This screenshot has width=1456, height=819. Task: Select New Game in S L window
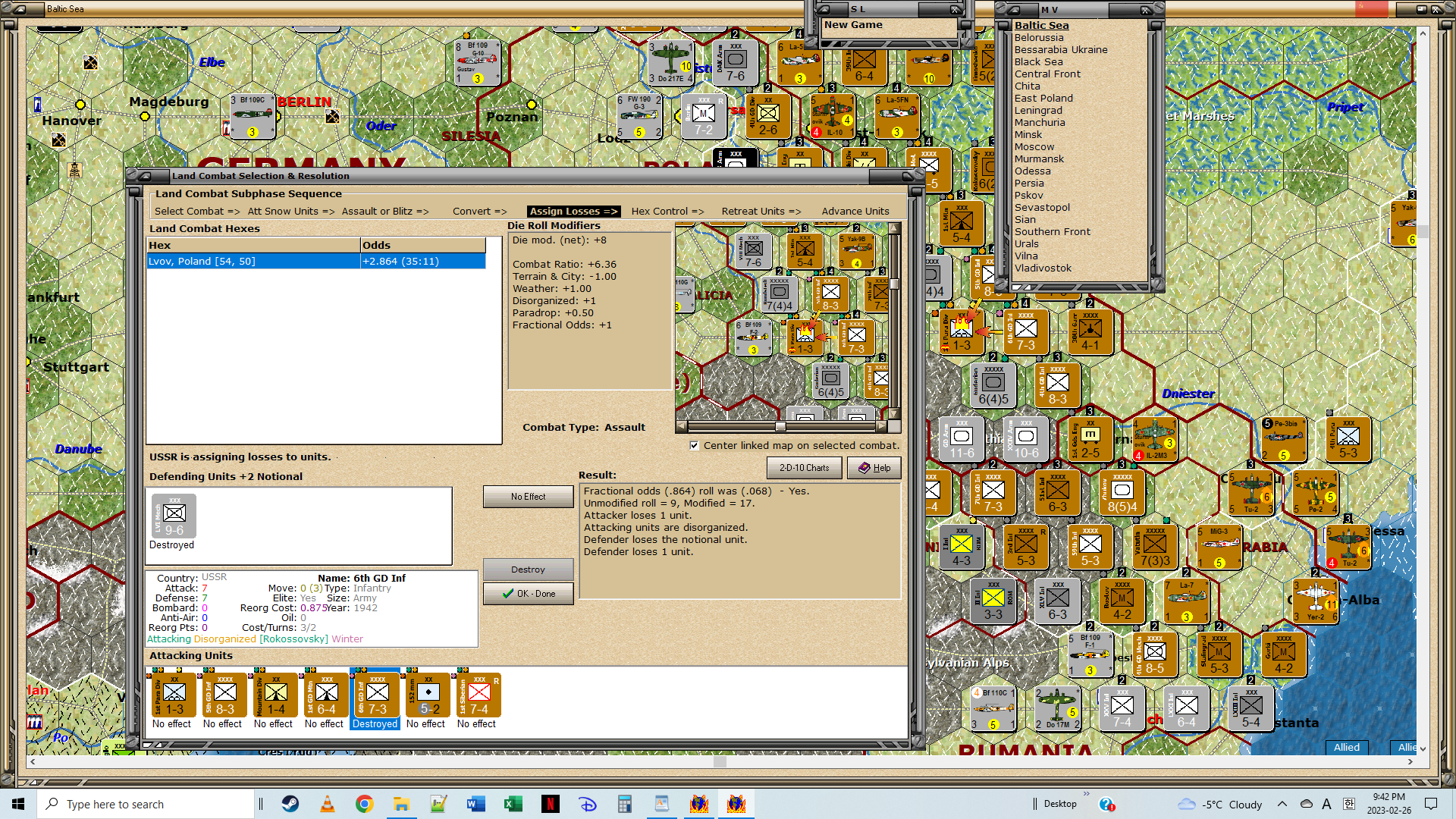click(853, 25)
